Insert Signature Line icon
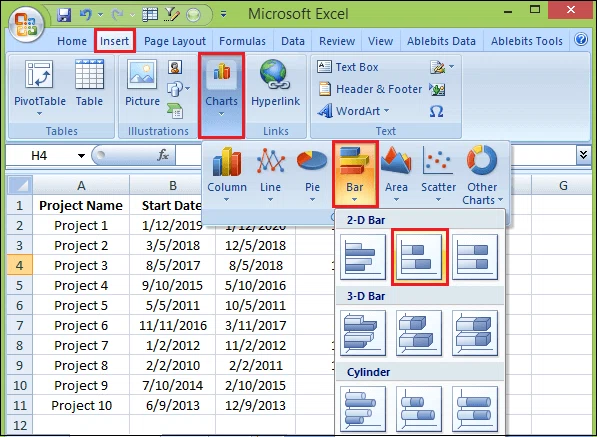 437,67
